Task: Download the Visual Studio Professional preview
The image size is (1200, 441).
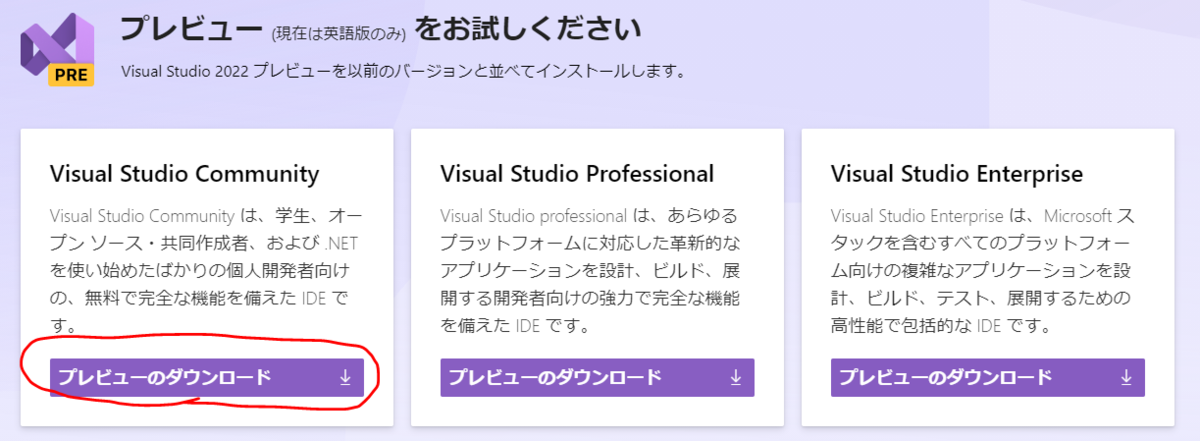Action: (597, 377)
